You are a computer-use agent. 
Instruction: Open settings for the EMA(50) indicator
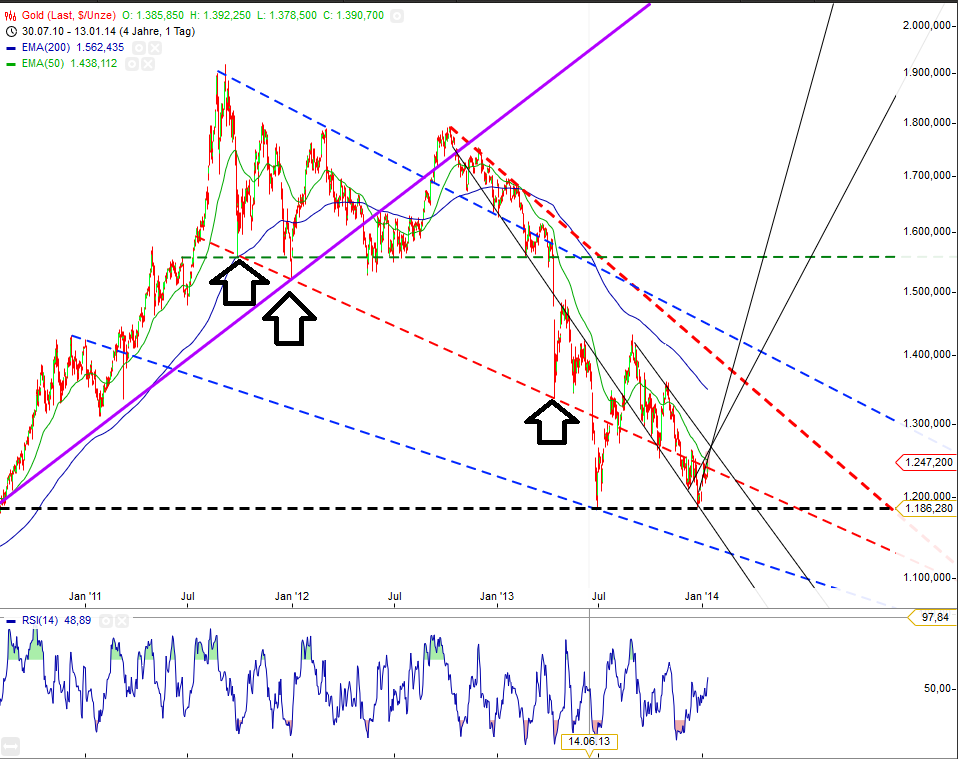[131, 63]
